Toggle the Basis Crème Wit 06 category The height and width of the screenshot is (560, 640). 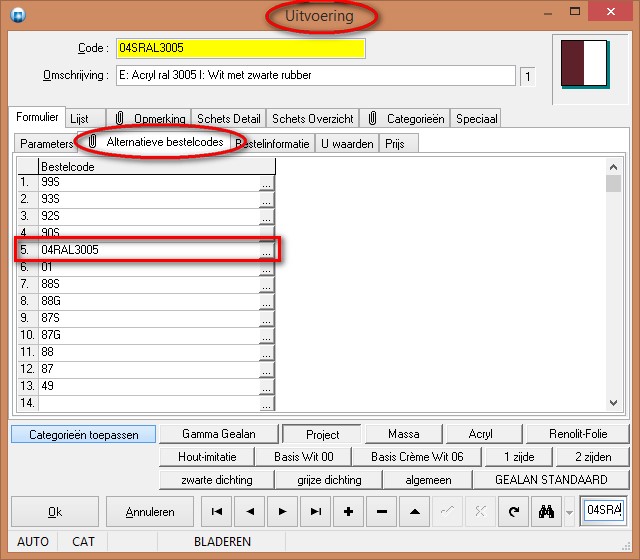[417, 457]
